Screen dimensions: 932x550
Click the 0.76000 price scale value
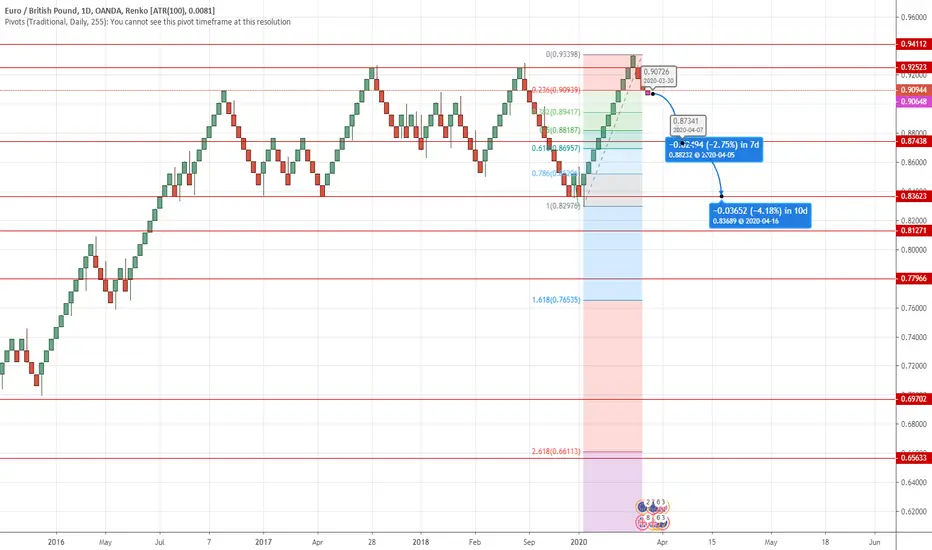point(914,308)
